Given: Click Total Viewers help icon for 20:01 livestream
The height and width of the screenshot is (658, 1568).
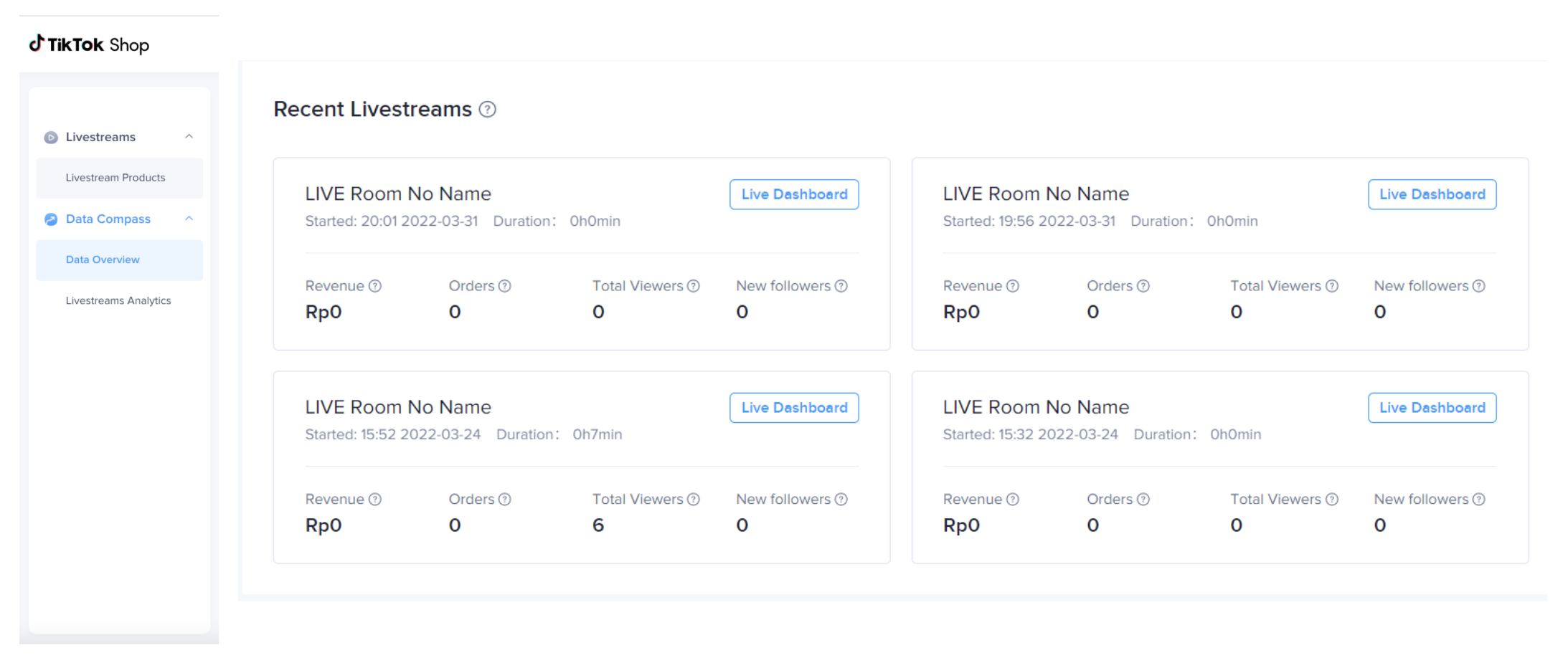Looking at the screenshot, I should click(694, 286).
